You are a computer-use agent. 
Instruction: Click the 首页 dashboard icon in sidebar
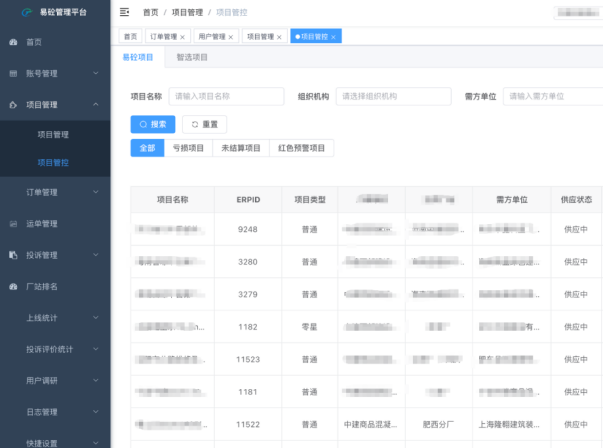pos(13,43)
